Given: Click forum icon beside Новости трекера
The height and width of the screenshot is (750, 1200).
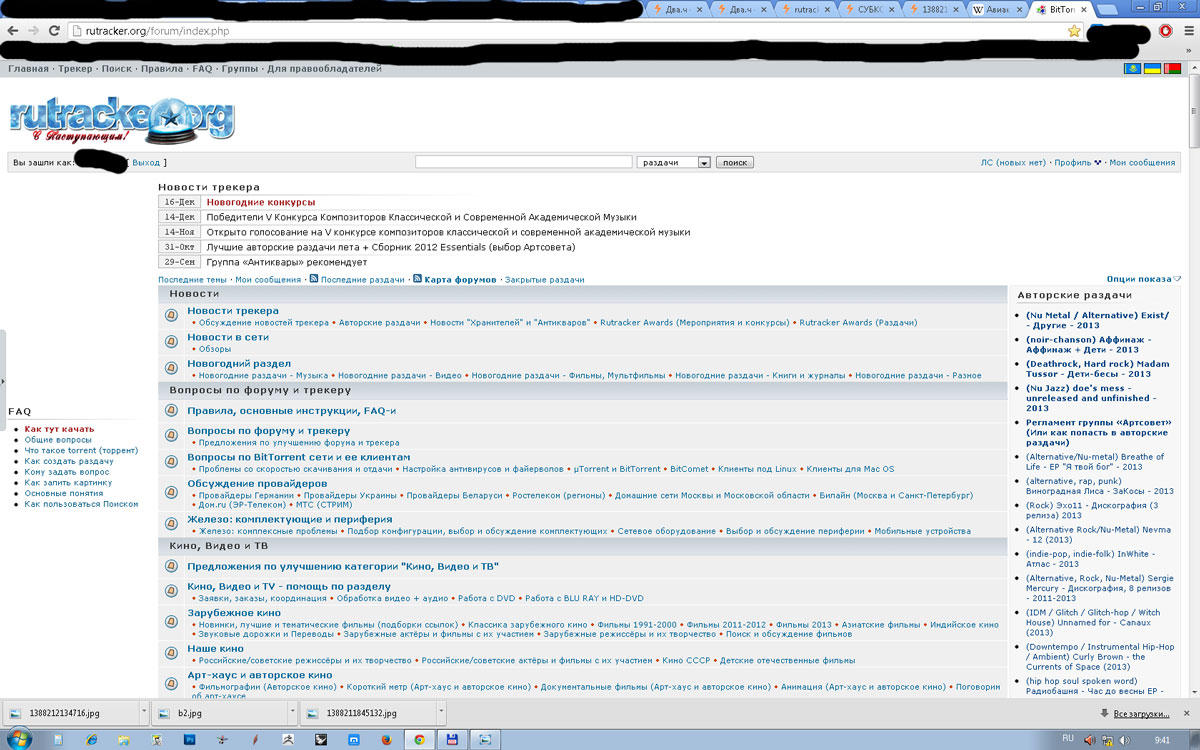Looking at the screenshot, I should tap(172, 316).
